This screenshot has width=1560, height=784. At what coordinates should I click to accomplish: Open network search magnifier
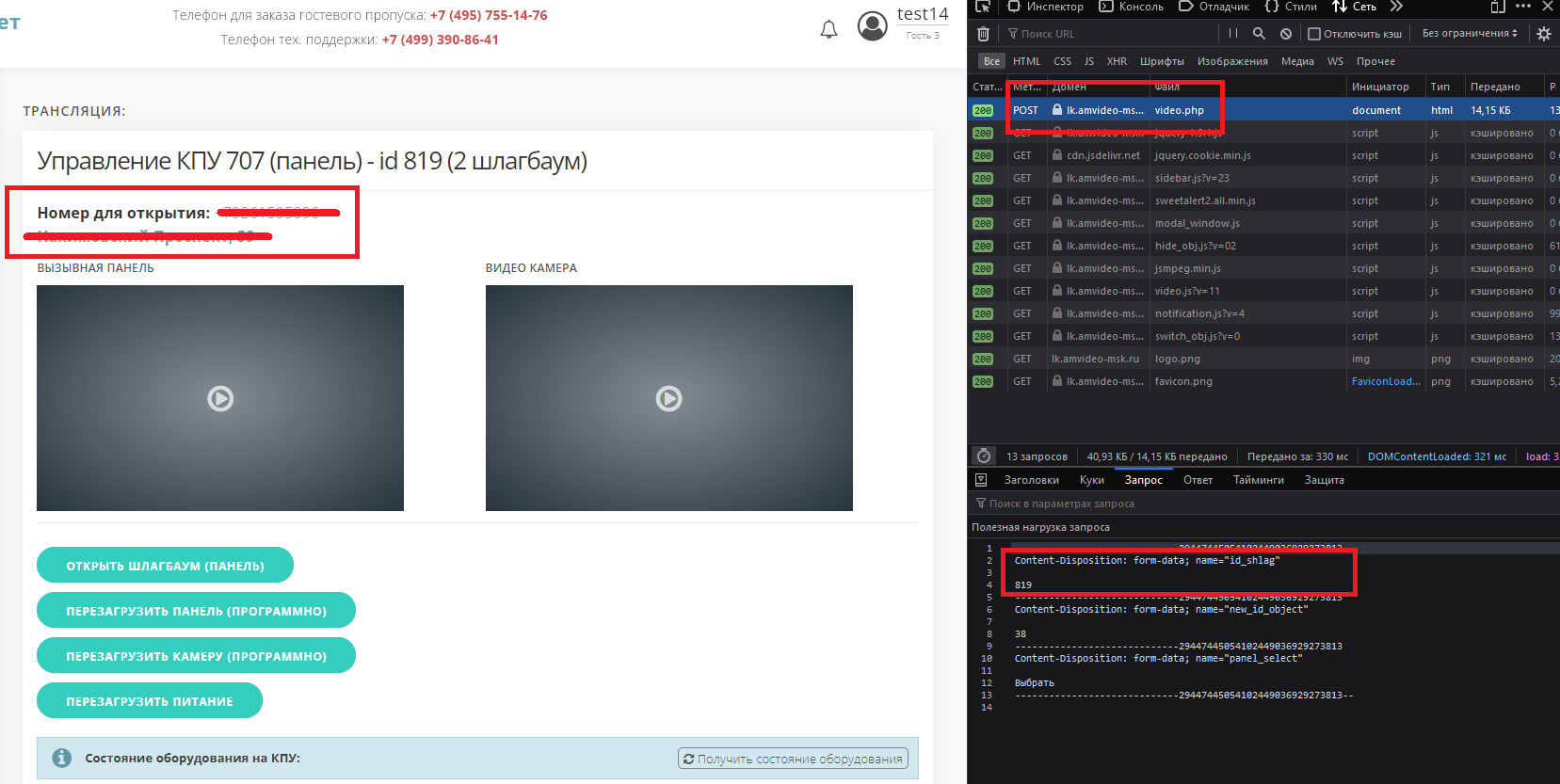pyautogui.click(x=1259, y=34)
